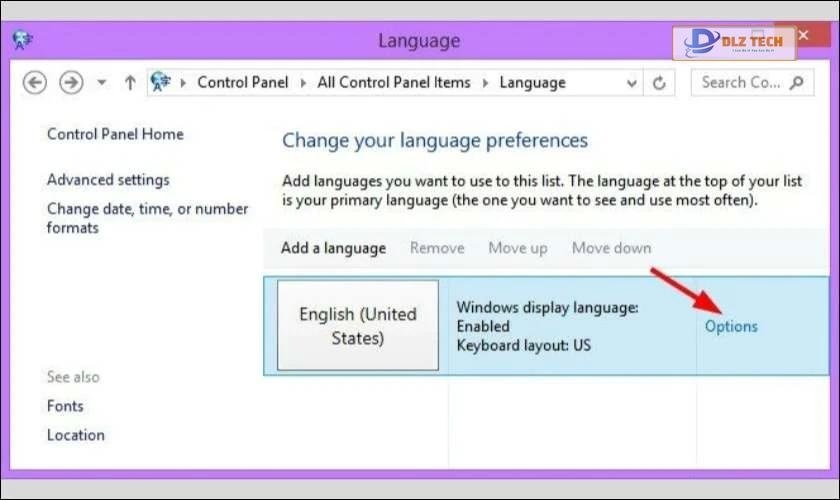Navigate to All Control Panel Items breadcrumb

pos(393,83)
